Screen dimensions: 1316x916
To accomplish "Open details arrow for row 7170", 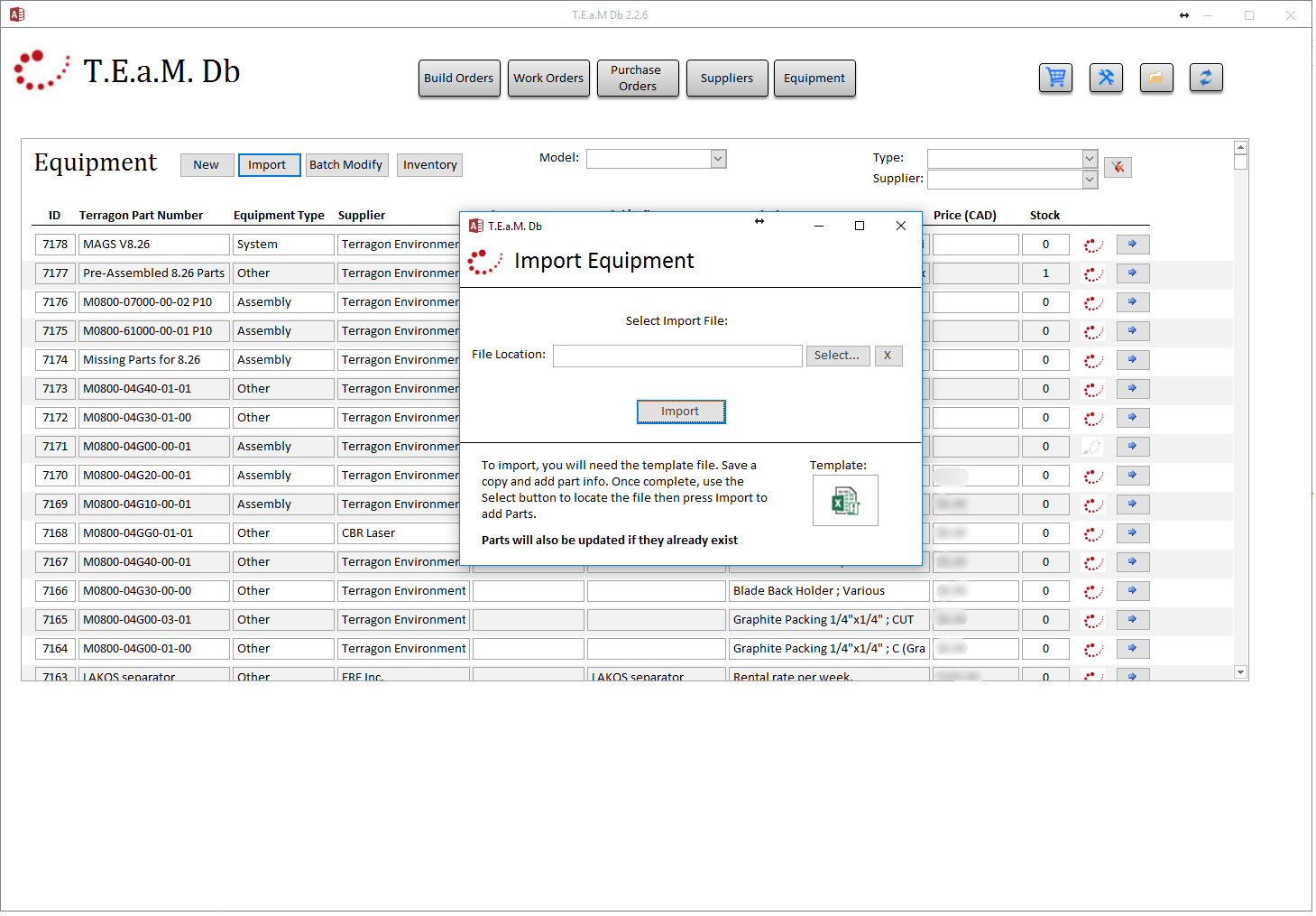I will point(1133,476).
